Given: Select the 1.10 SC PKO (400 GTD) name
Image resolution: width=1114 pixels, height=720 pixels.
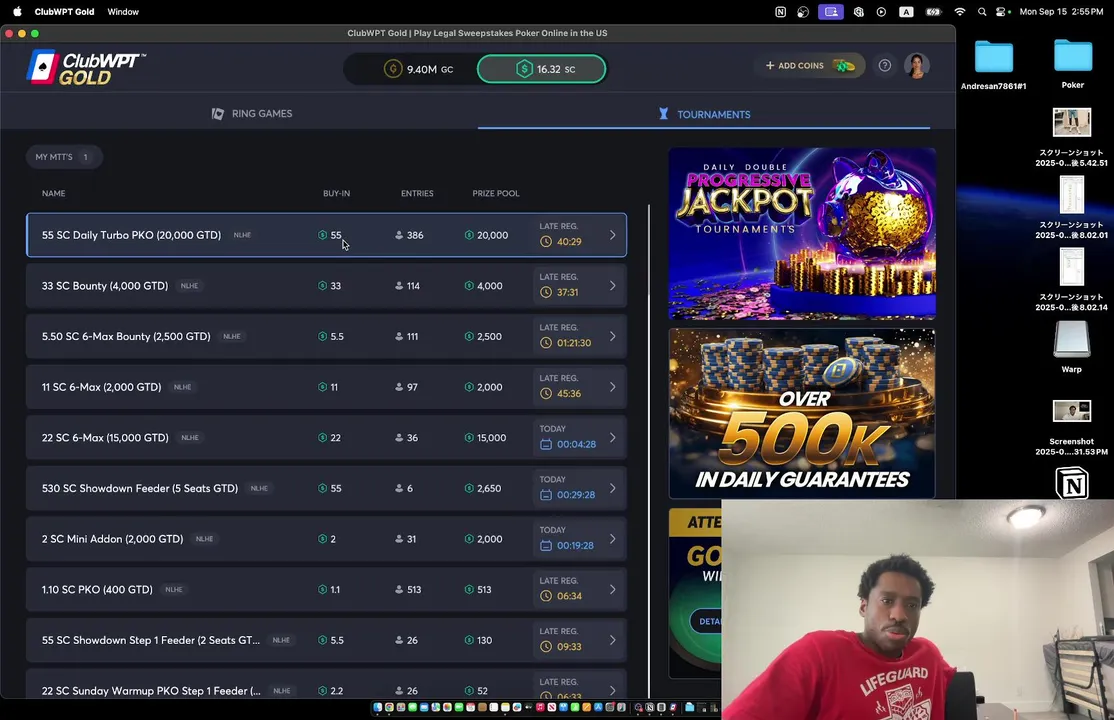Looking at the screenshot, I should (97, 589).
